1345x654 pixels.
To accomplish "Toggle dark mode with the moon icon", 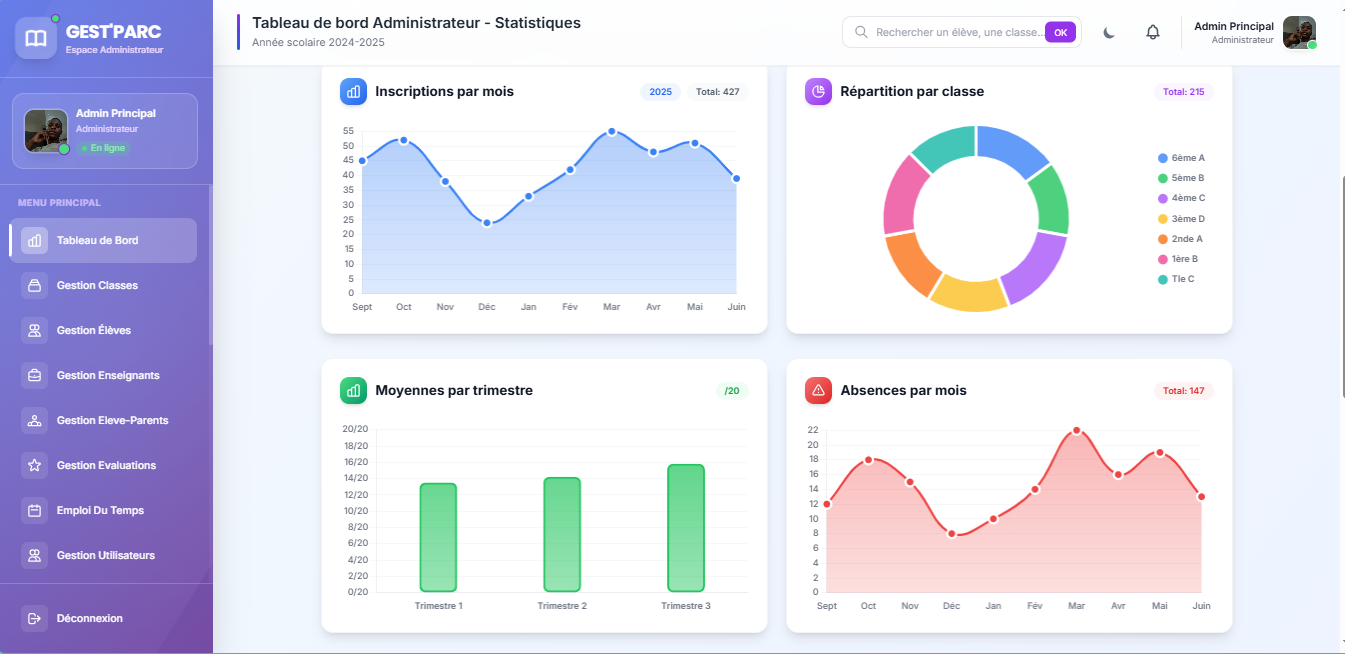I will tap(1109, 32).
